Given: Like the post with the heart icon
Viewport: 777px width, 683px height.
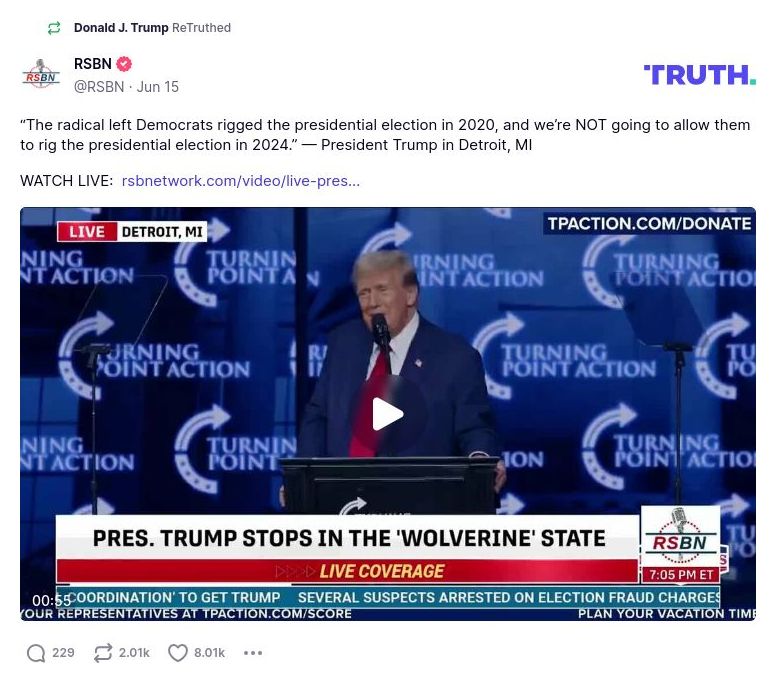Looking at the screenshot, I should click(178, 653).
